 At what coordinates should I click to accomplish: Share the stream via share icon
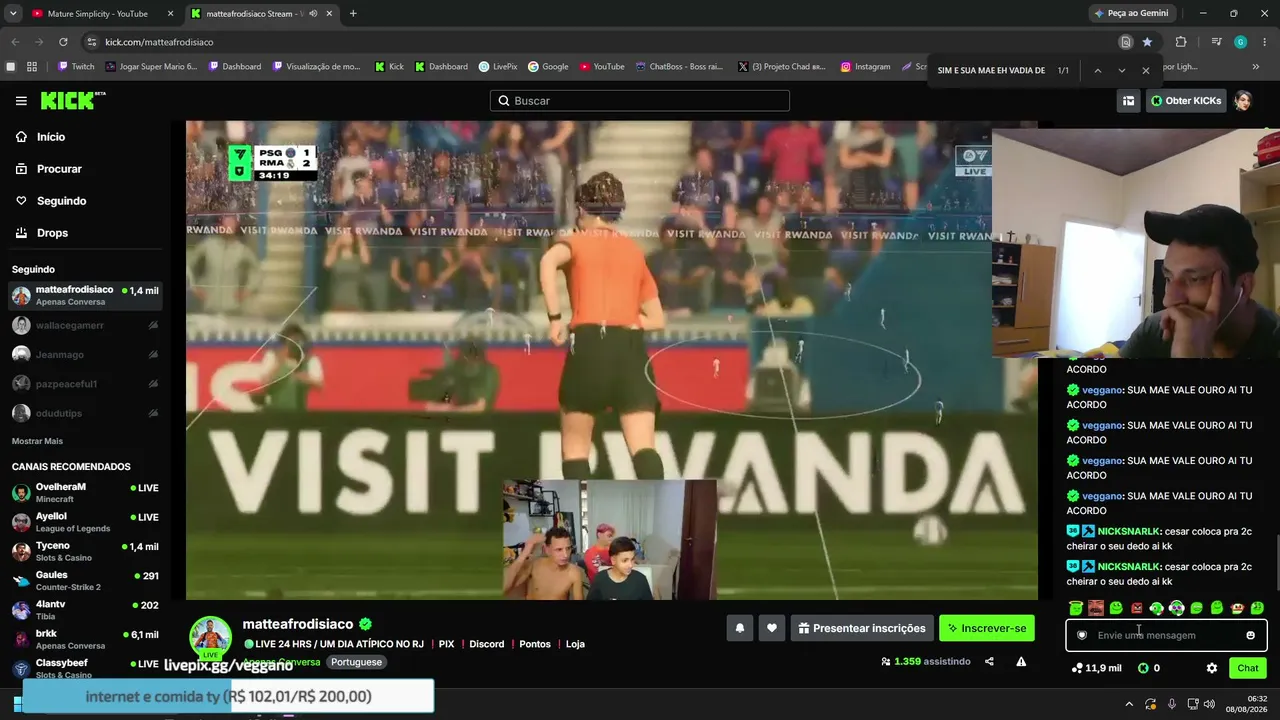[x=989, y=661]
